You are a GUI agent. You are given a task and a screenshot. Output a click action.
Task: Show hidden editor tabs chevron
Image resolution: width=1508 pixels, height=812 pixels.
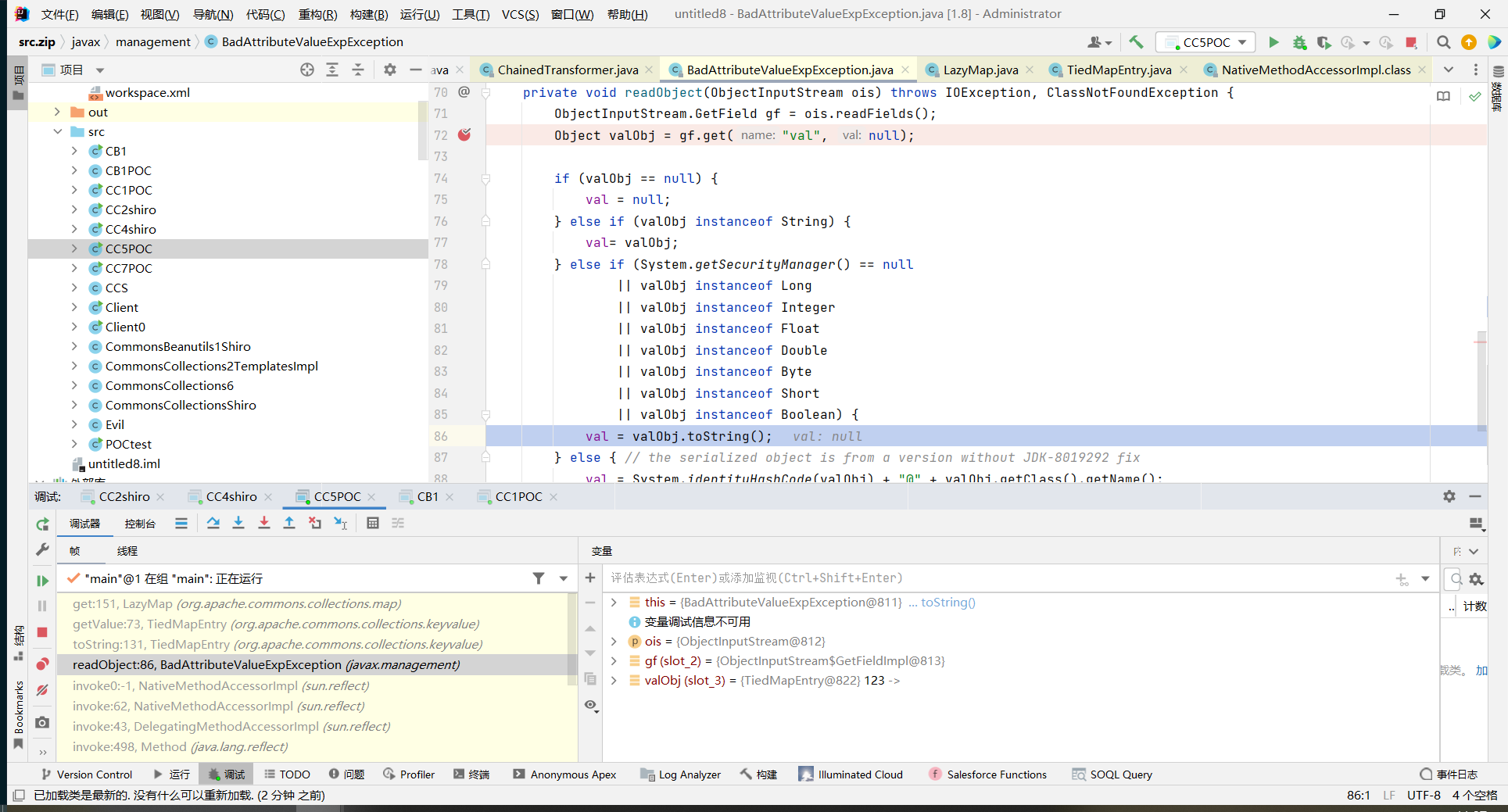tap(1449, 70)
